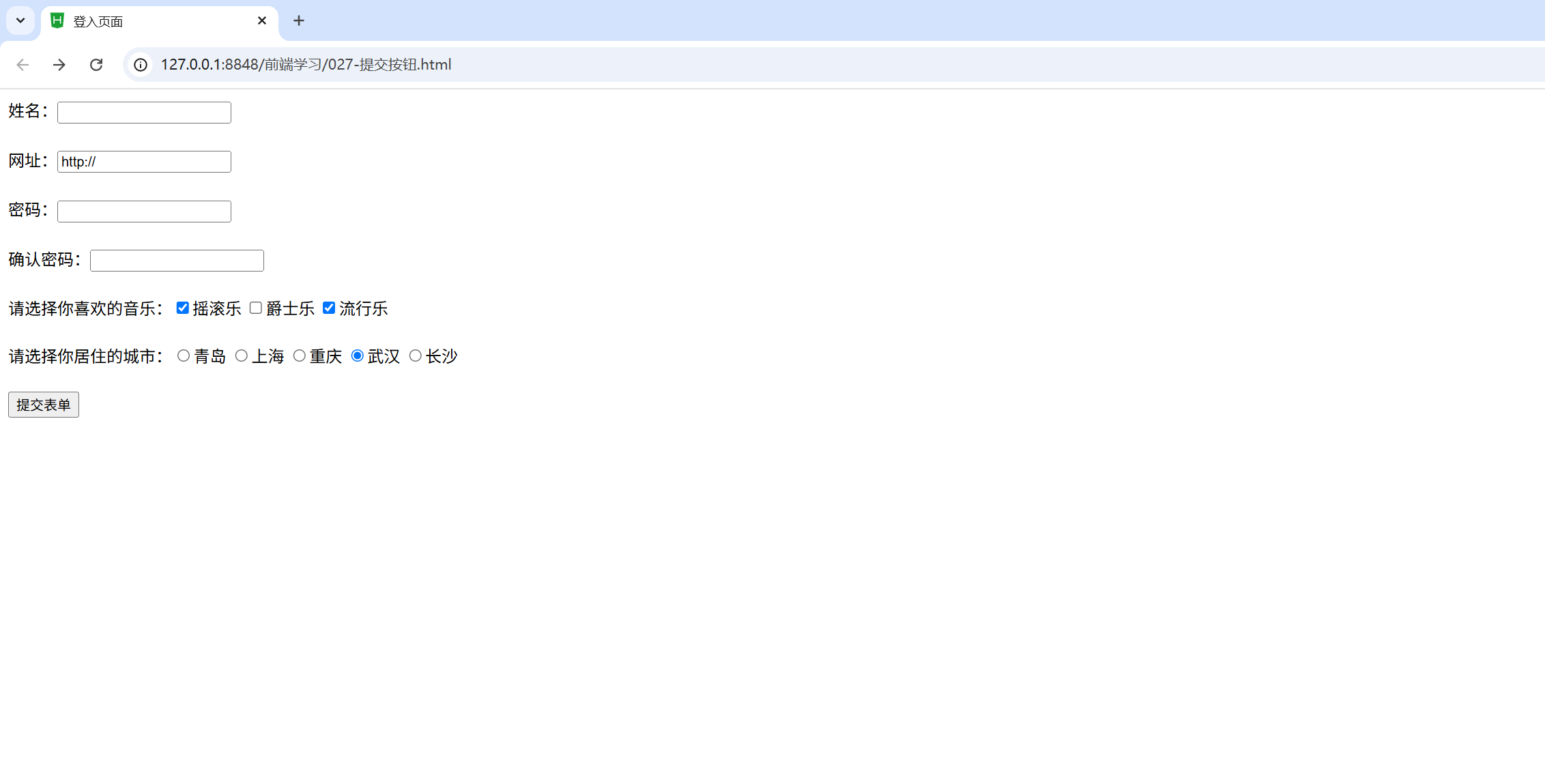Select the 长沙 radio button

point(416,355)
